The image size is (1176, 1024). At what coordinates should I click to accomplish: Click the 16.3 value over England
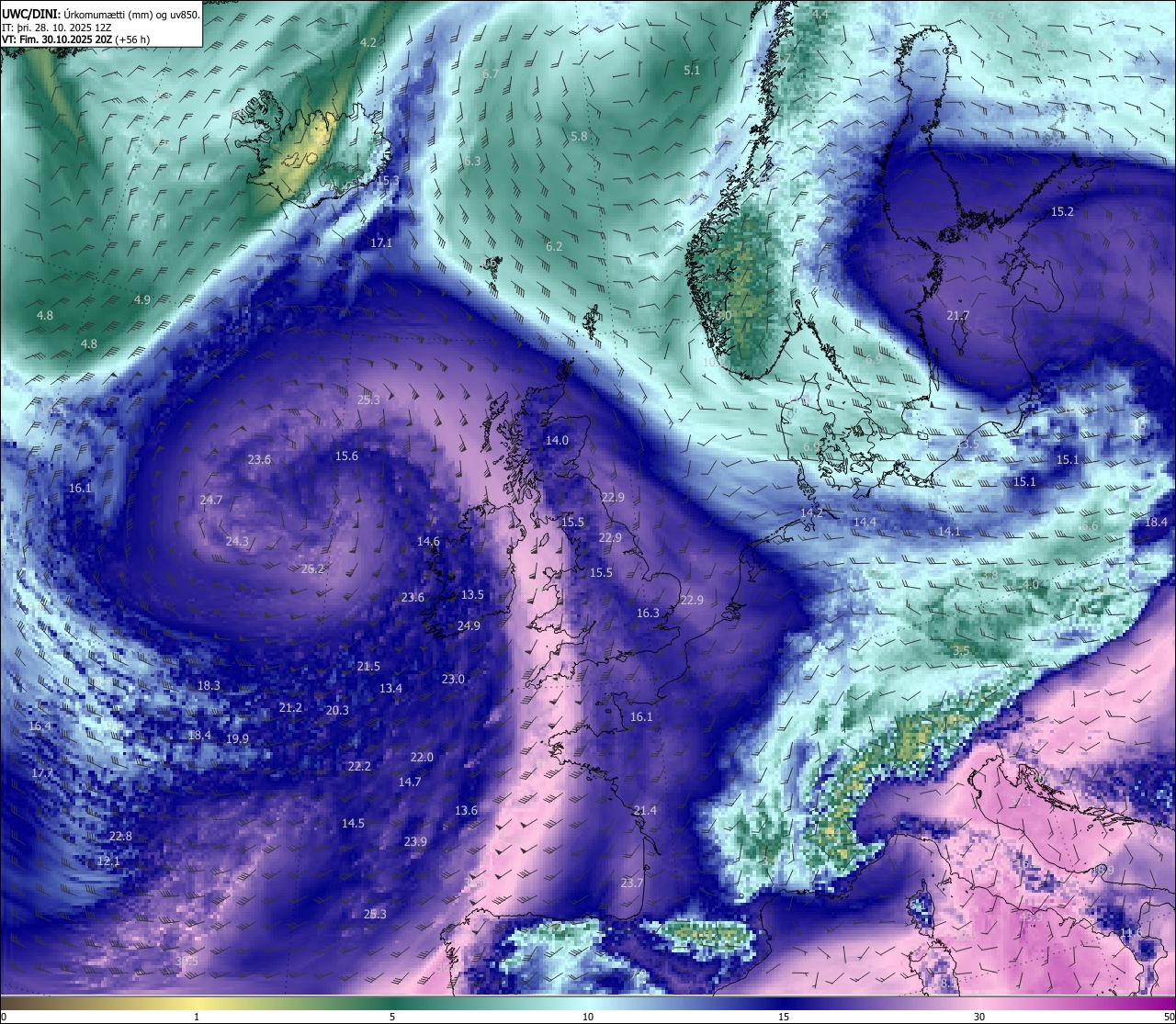pos(648,613)
